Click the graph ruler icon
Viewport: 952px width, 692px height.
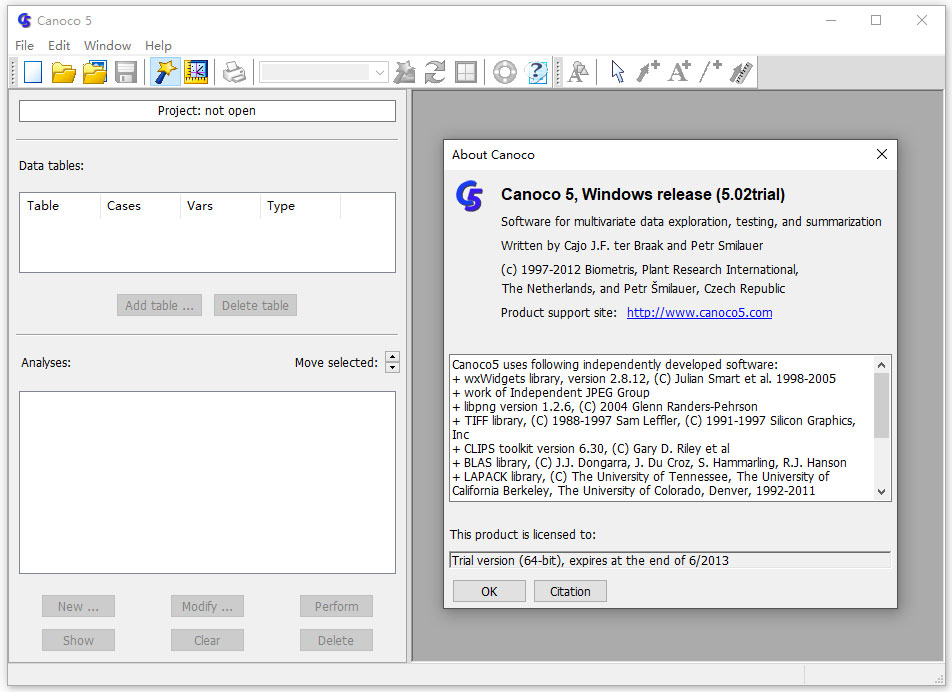196,72
